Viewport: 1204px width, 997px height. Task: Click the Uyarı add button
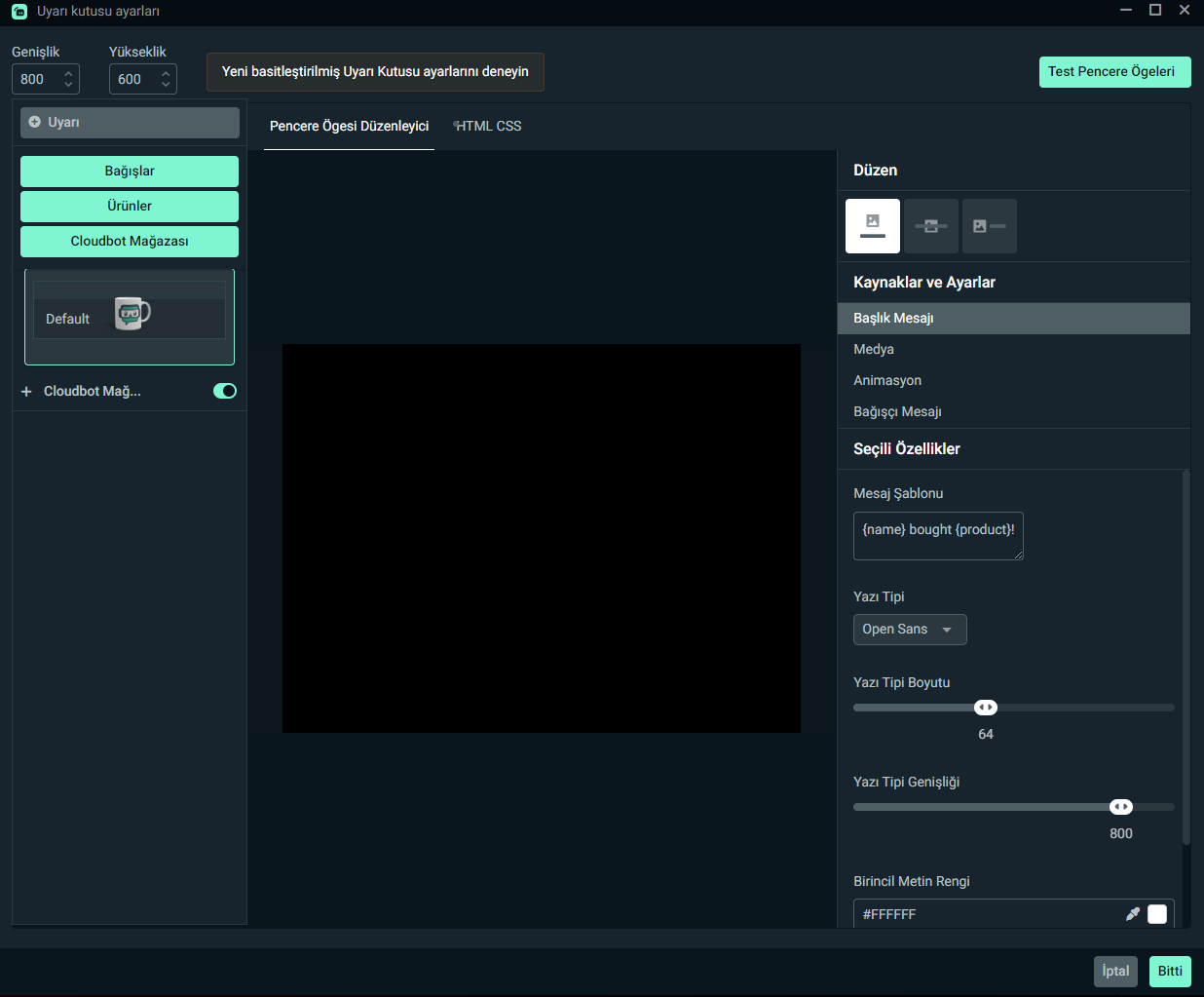[130, 123]
